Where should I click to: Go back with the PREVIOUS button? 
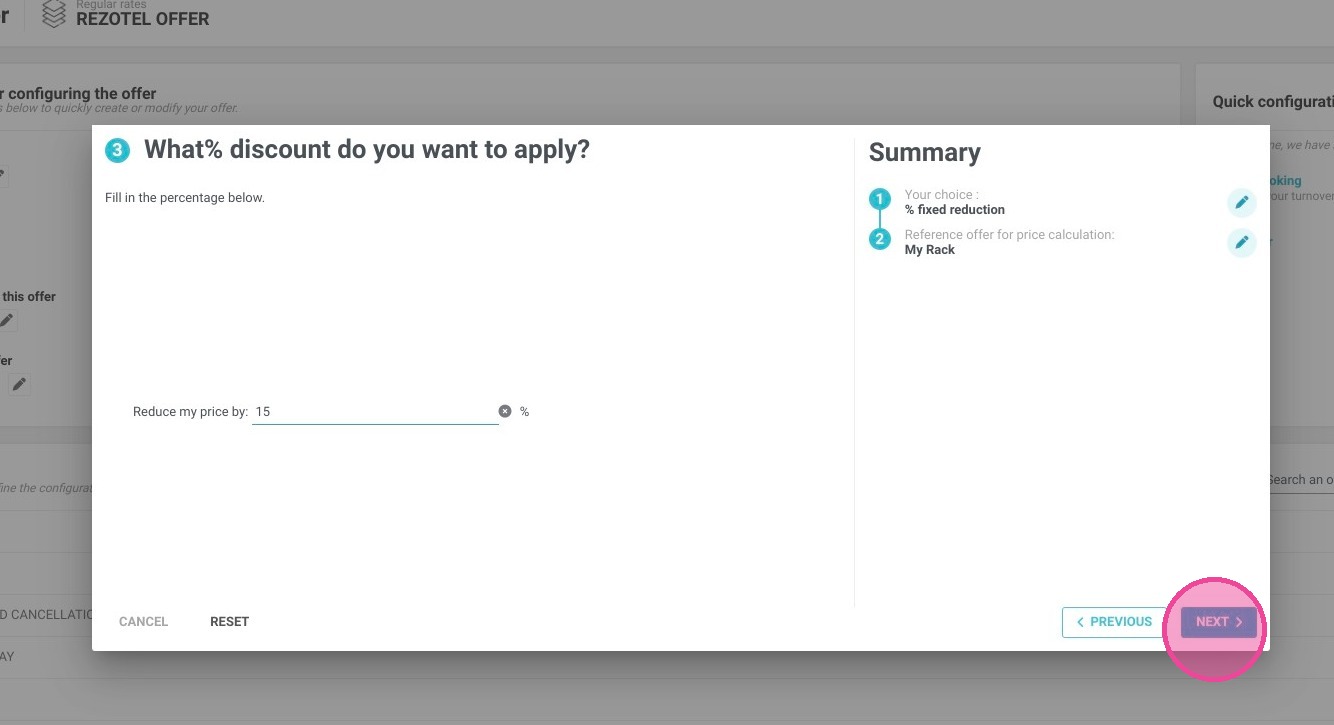[1114, 622]
